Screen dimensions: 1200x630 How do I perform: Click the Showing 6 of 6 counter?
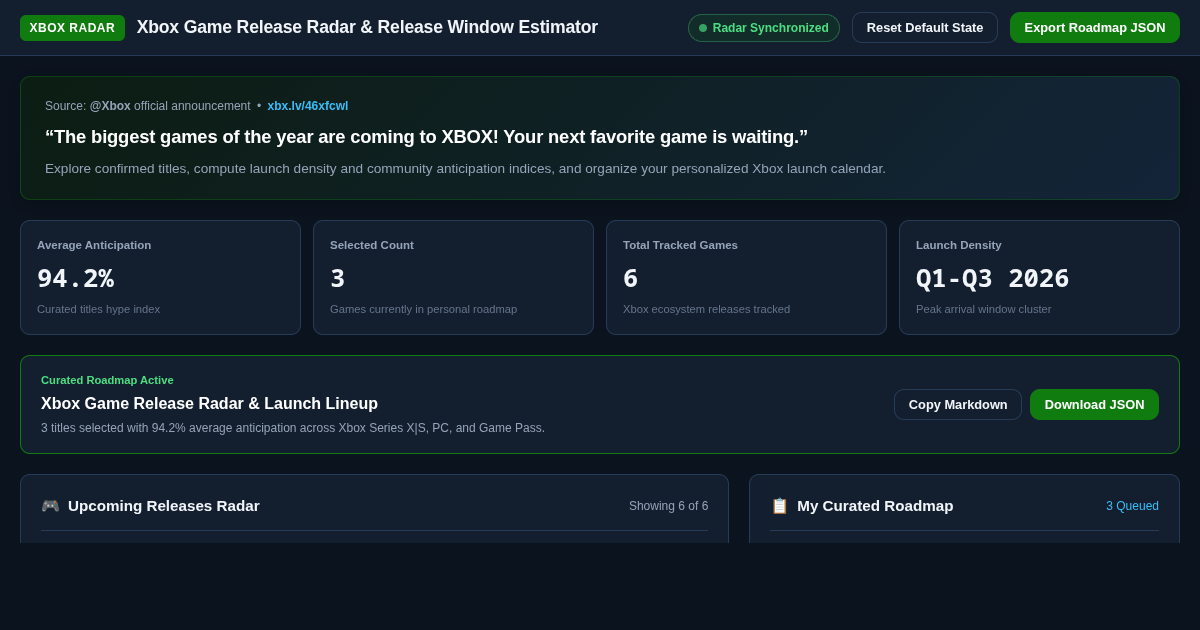tap(668, 506)
